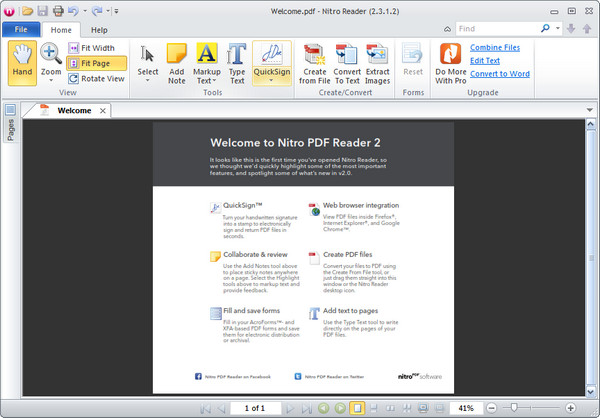This screenshot has height=418, width=600.
Task: Open the File menu
Action: pos(21,29)
